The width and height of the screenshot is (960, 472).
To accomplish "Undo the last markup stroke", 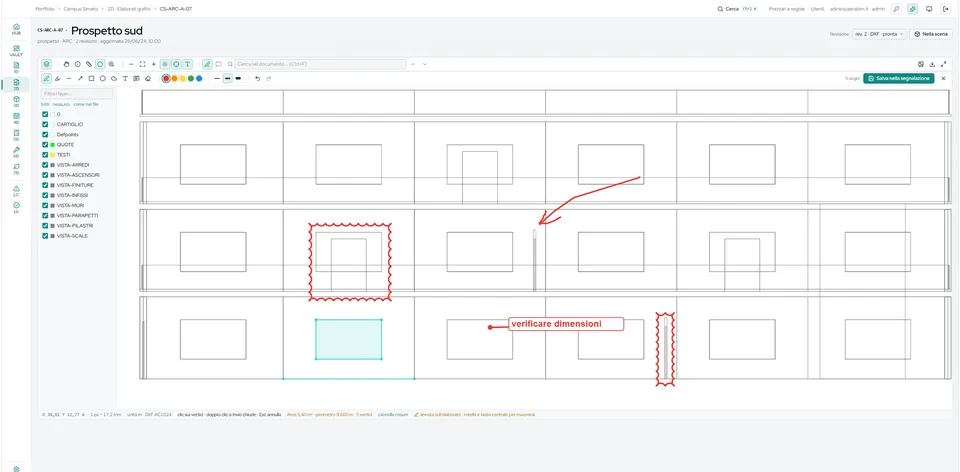I will (258, 78).
